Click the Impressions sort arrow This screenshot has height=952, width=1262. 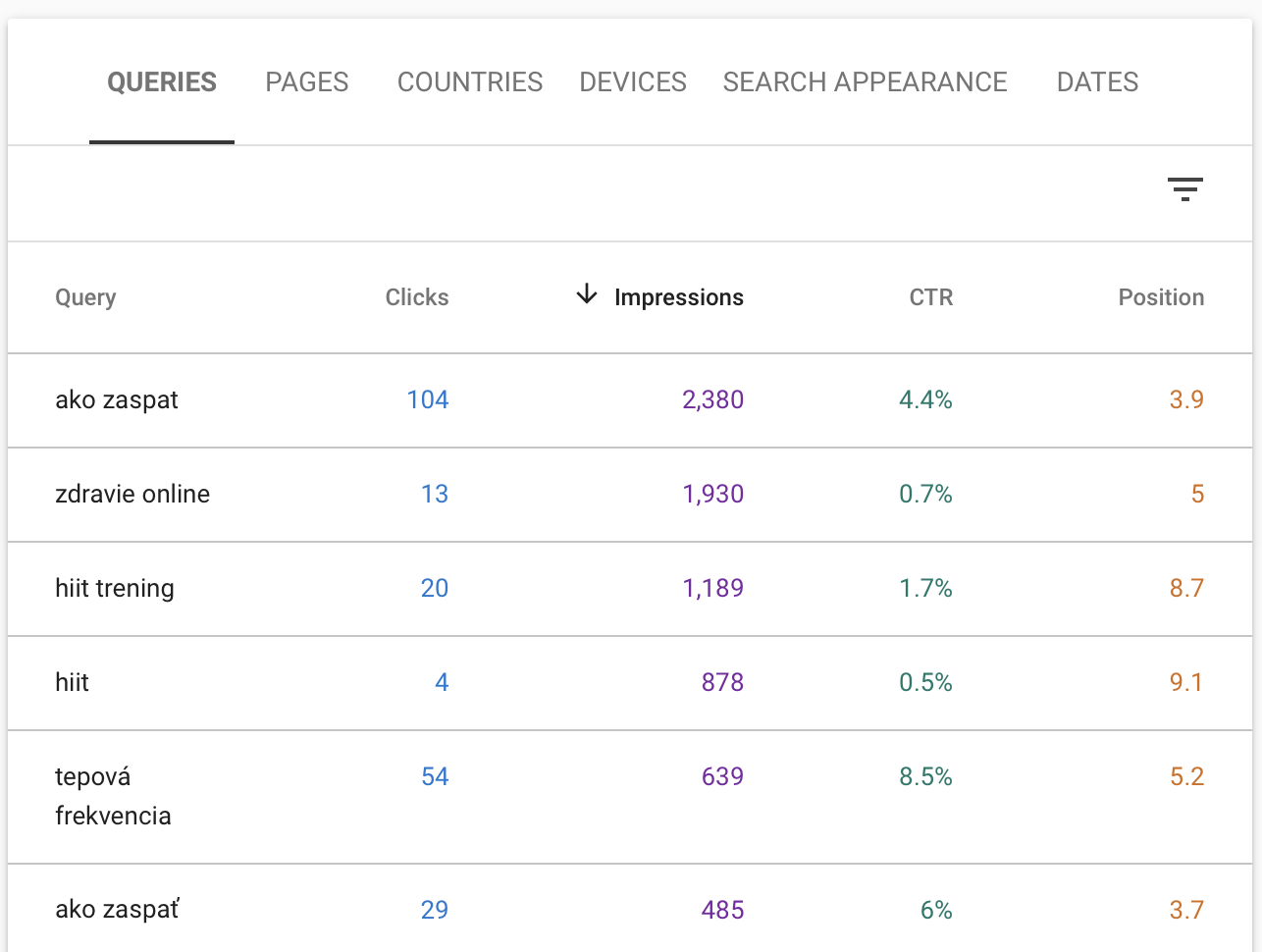pyautogui.click(x=586, y=294)
